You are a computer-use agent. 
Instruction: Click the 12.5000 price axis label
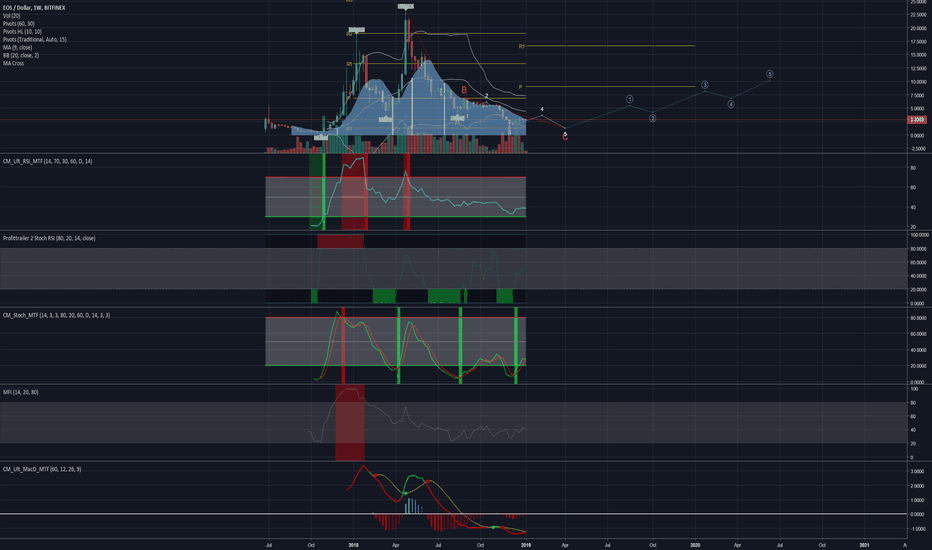click(917, 68)
